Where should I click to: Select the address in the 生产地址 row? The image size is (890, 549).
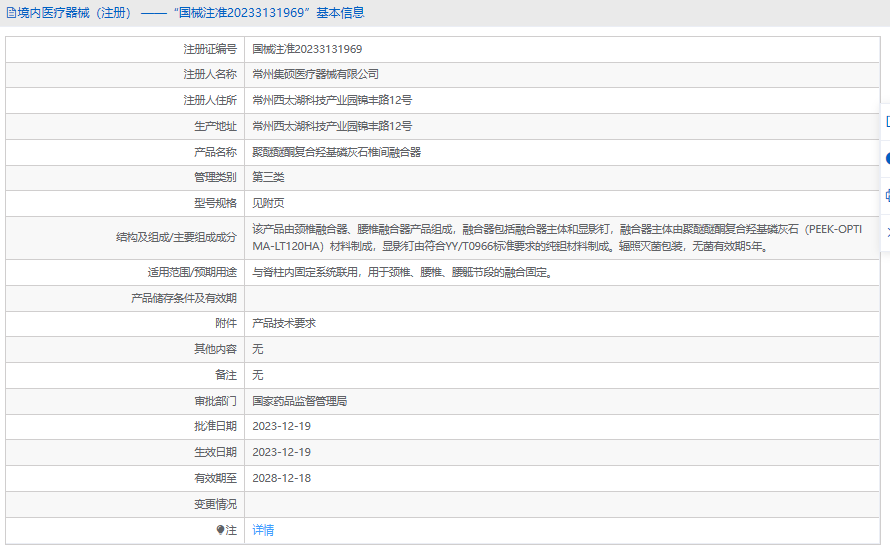pos(332,126)
